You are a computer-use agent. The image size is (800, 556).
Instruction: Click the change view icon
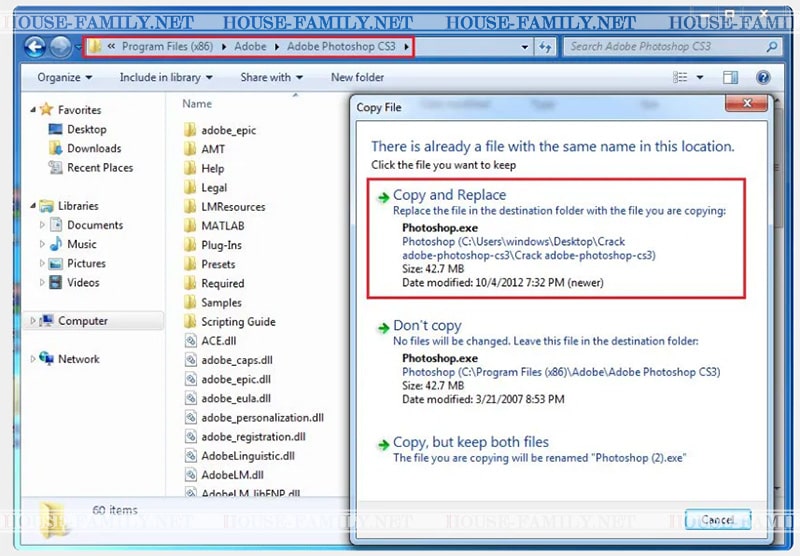coord(680,78)
